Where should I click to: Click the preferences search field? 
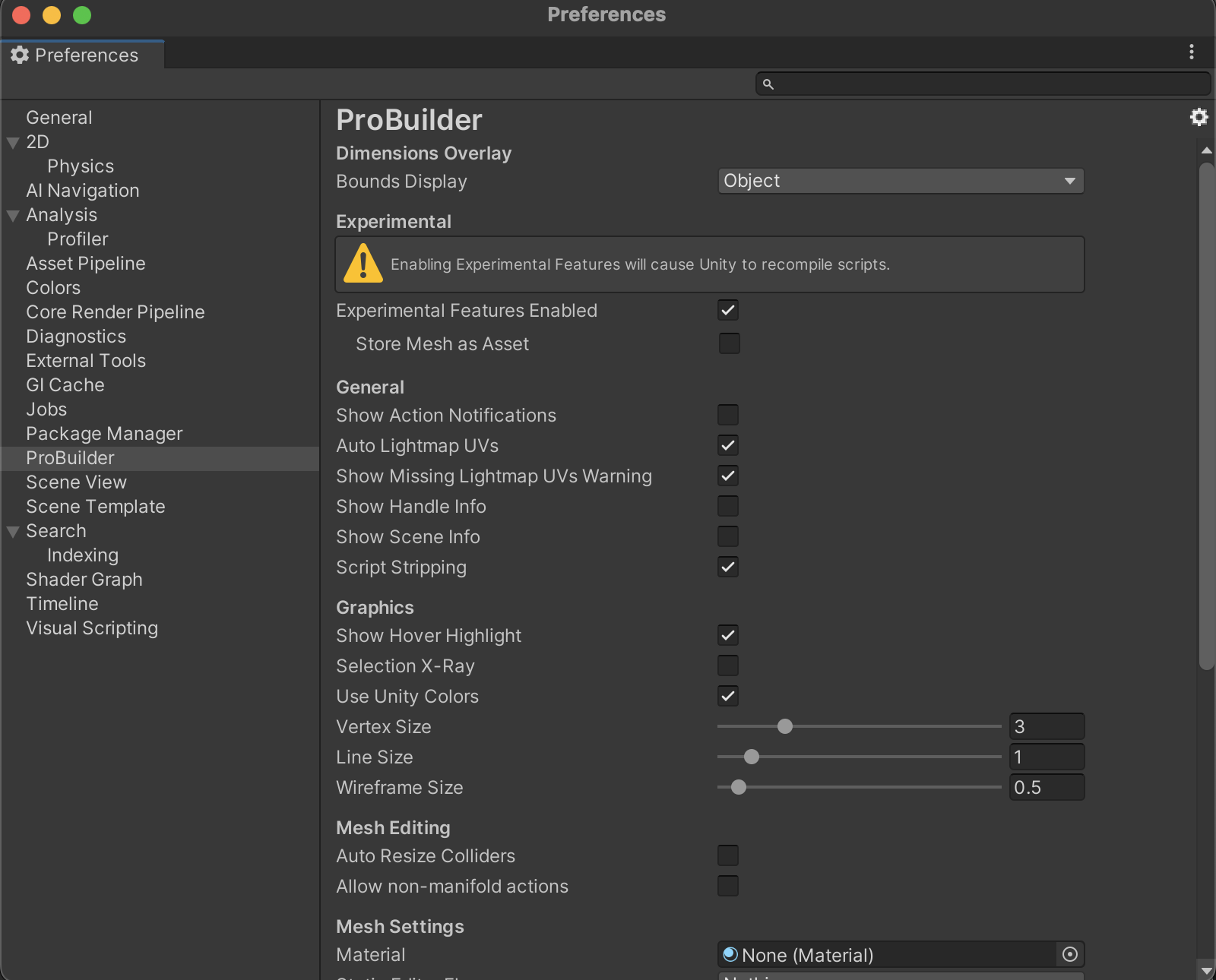[x=983, y=84]
